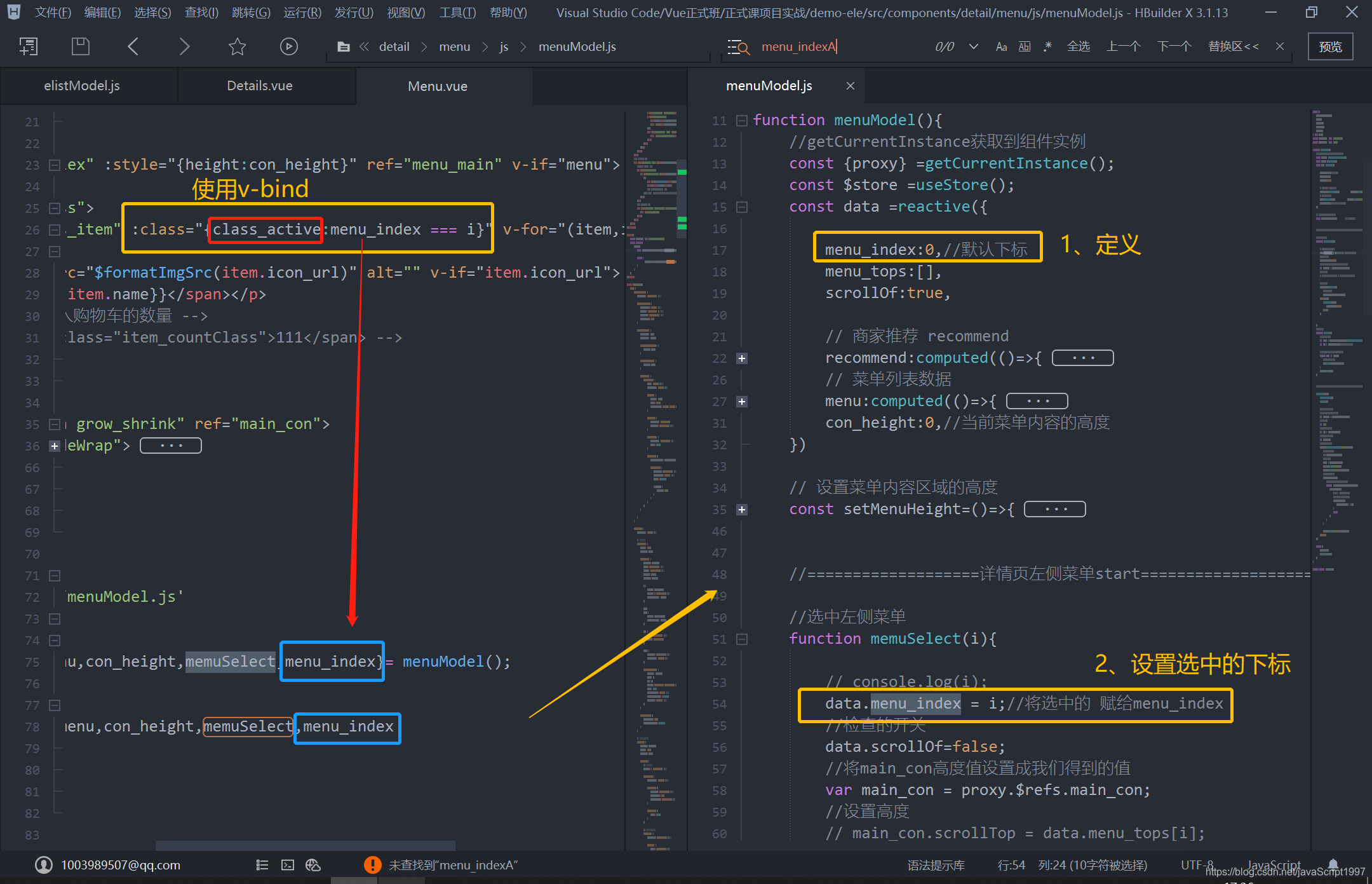Image resolution: width=1372 pixels, height=884 pixels.
Task: Click the folder icon in breadcrumb
Action: pyautogui.click(x=343, y=47)
